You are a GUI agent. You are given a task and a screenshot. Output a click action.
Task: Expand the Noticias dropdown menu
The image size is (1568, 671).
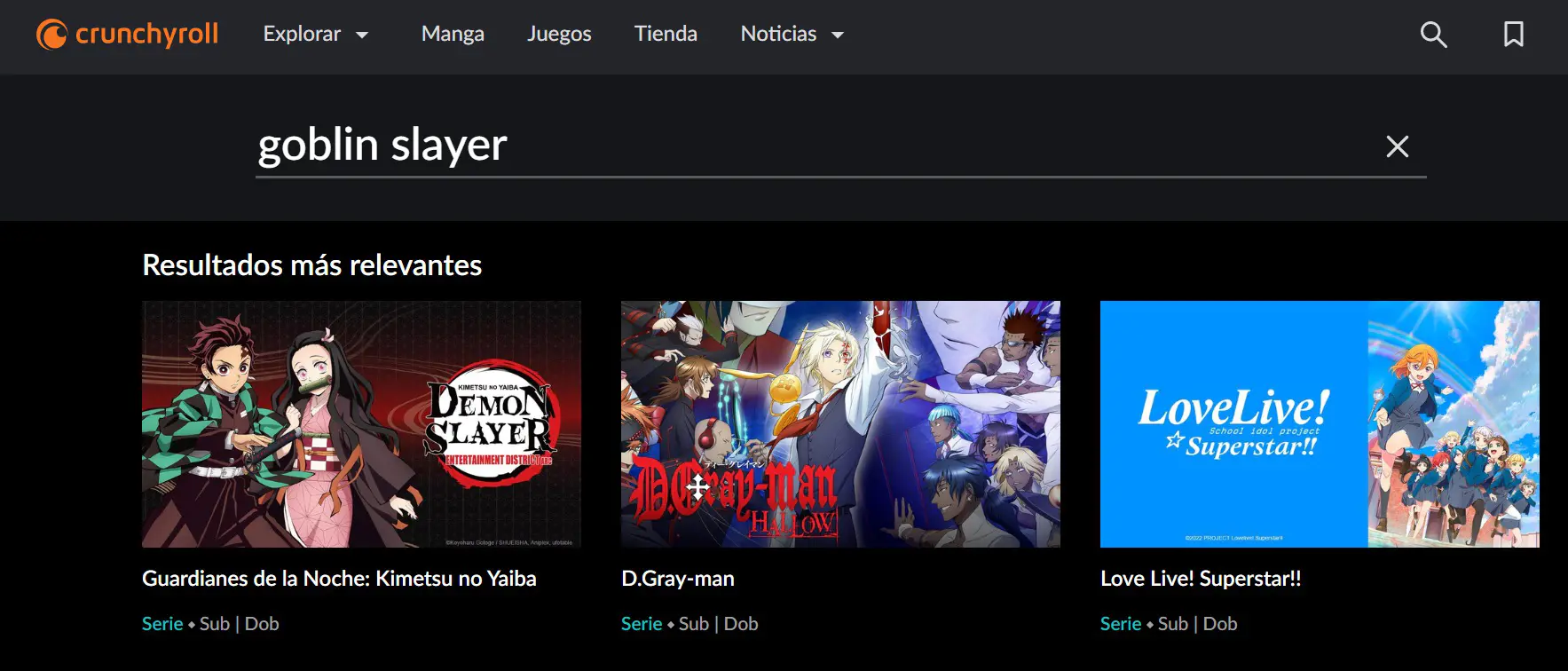click(792, 35)
